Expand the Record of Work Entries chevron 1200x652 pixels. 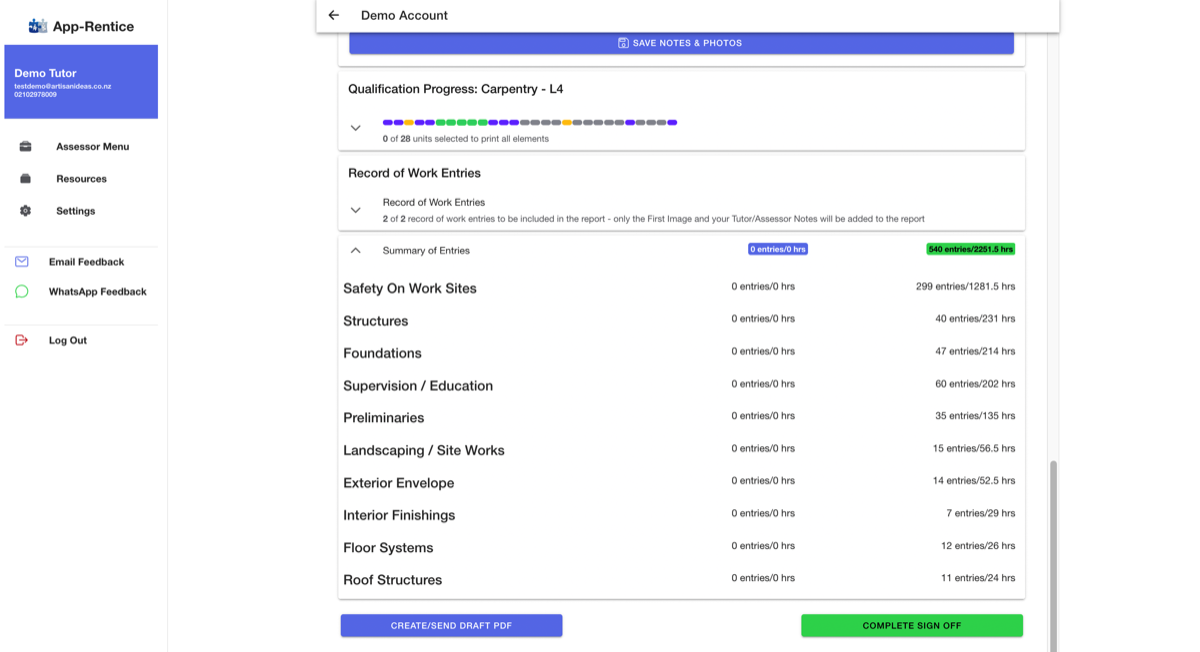coord(355,210)
